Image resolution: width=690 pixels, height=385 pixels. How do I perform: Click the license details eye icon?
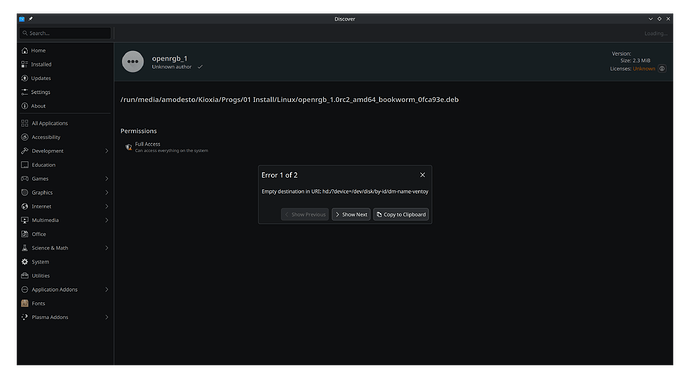tap(662, 69)
